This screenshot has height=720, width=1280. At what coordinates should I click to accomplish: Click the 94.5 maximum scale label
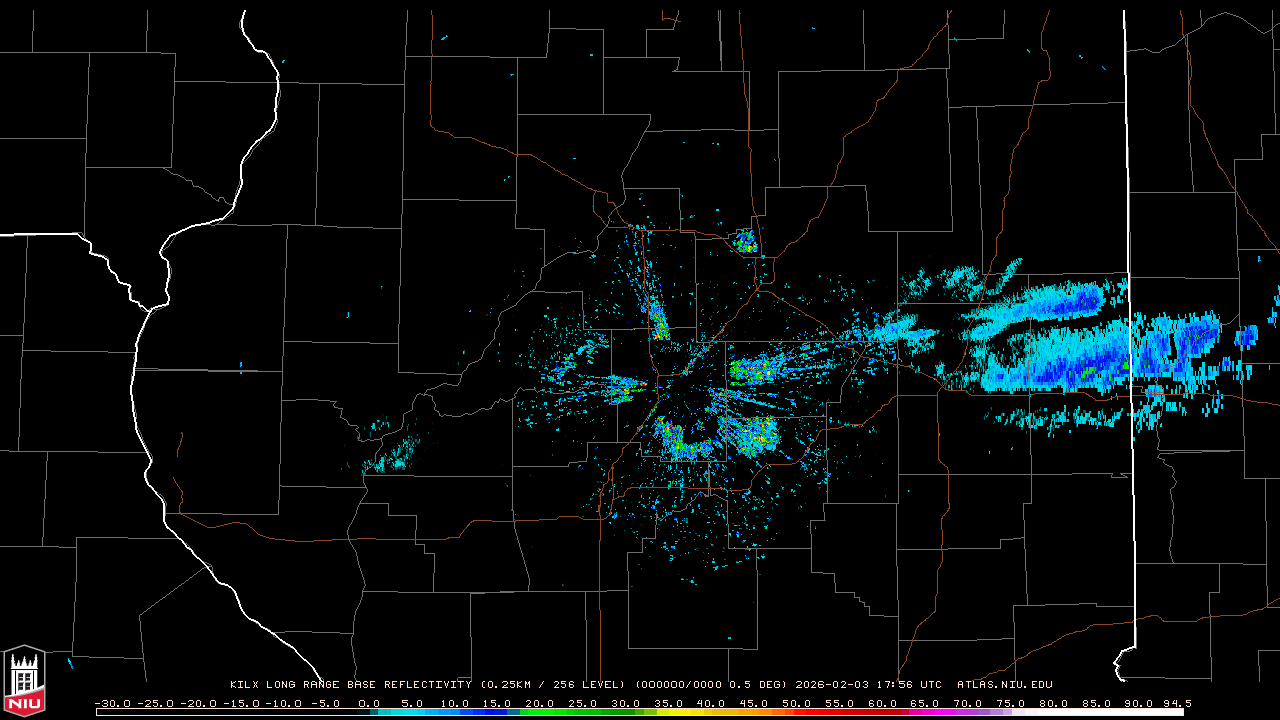pyautogui.click(x=1176, y=704)
